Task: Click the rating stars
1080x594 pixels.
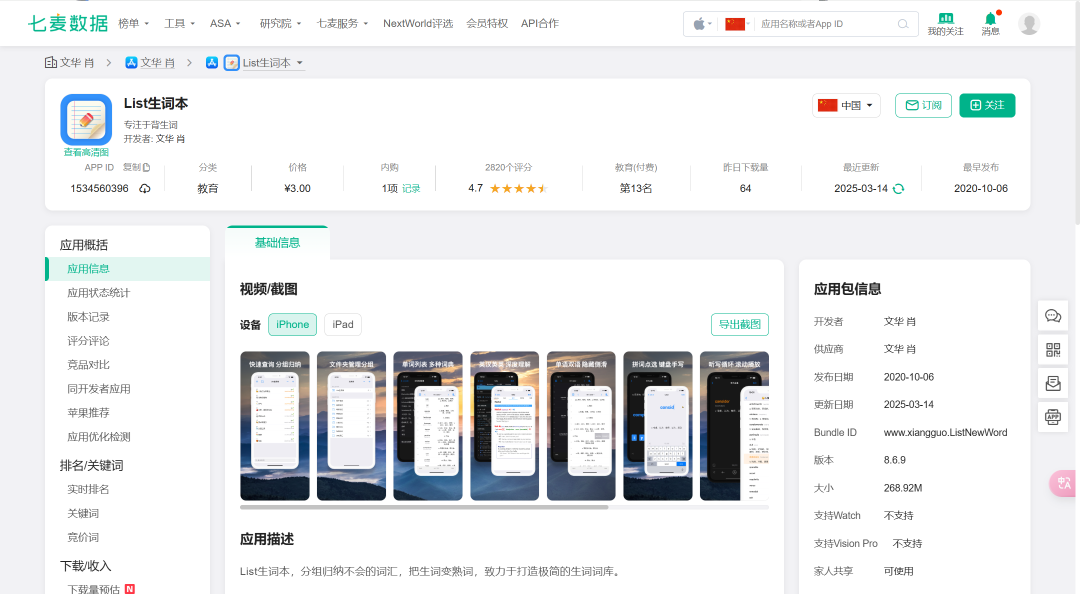Action: coord(518,189)
